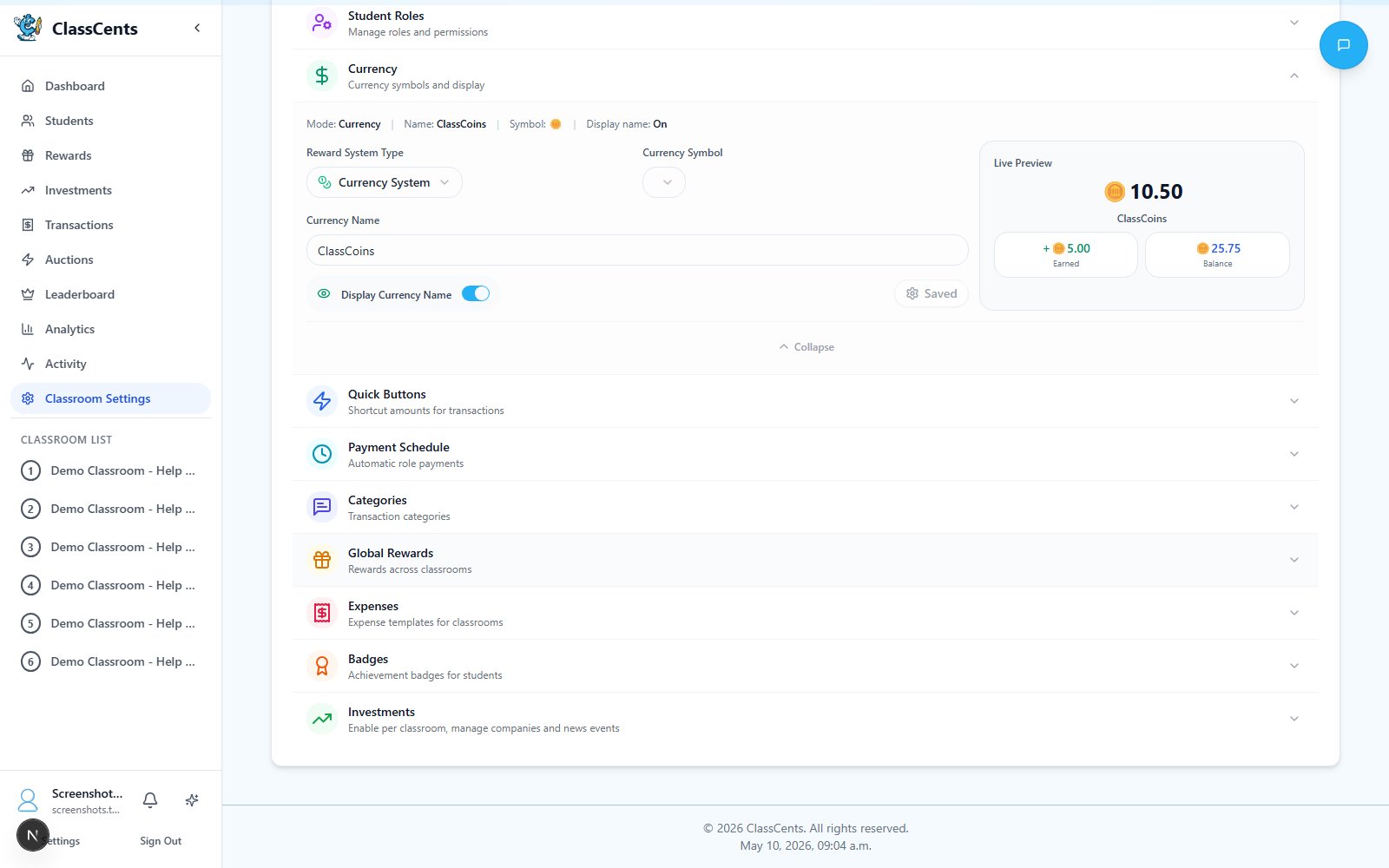Viewport: 1389px width, 868px height.
Task: Click the Quick Buttons lightning icon
Action: click(322, 401)
